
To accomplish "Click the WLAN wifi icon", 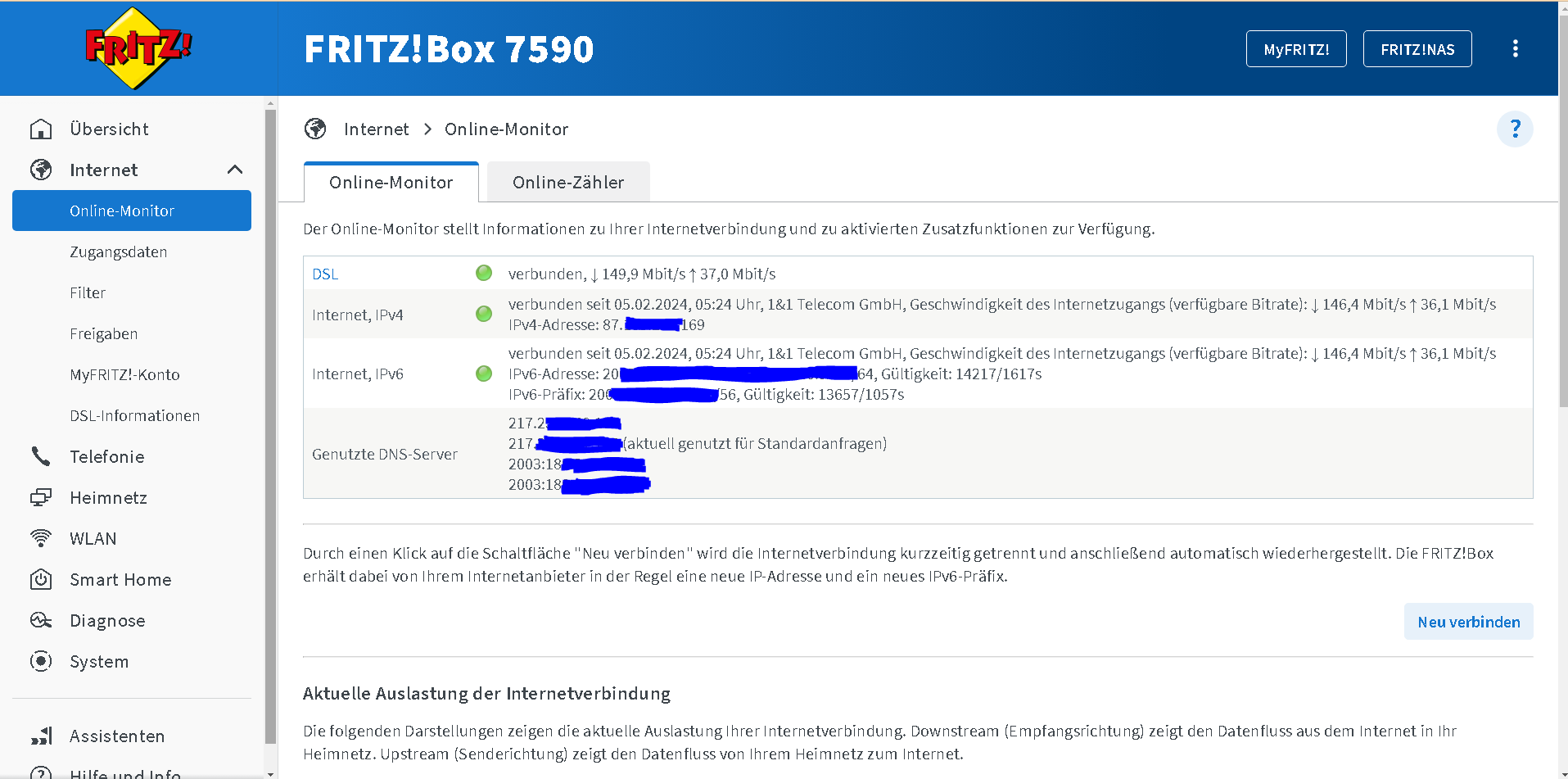I will (41, 538).
